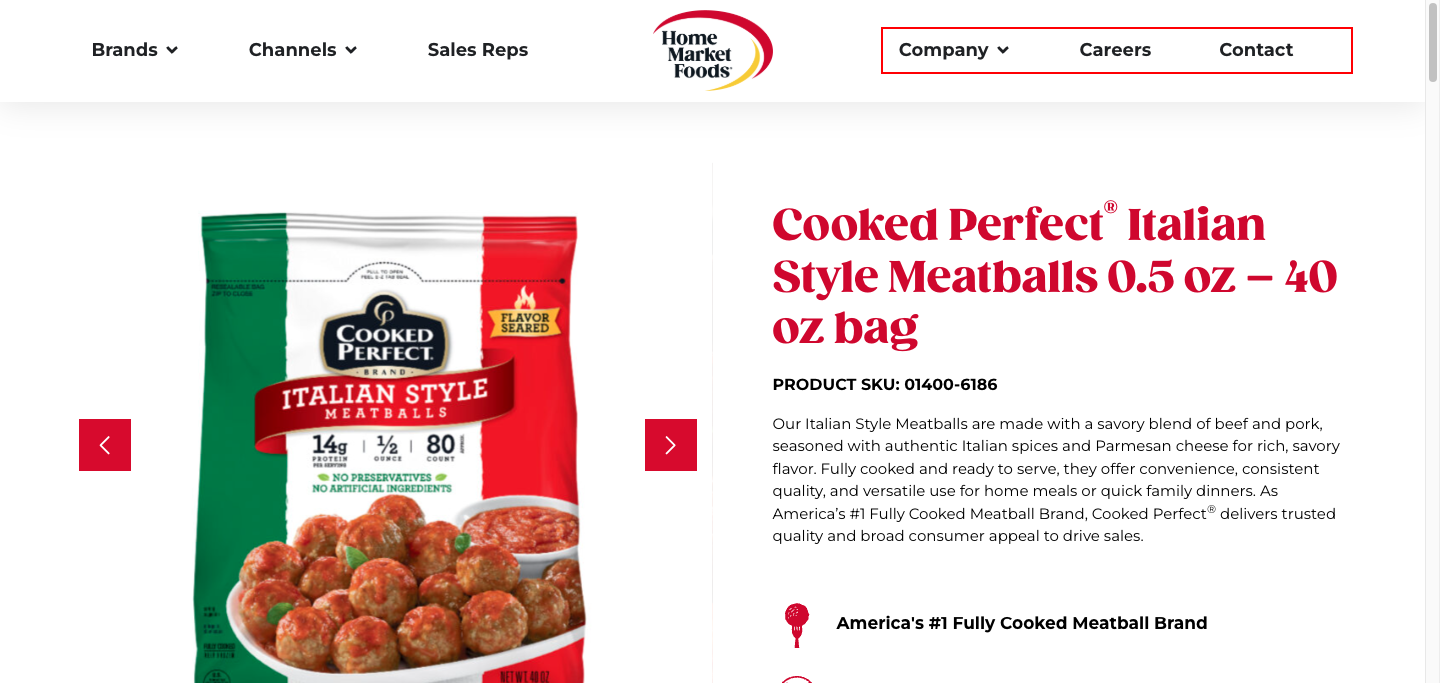Viewport: 1440px width, 683px height.
Task: Open the Sales Reps page
Action: pos(478,50)
